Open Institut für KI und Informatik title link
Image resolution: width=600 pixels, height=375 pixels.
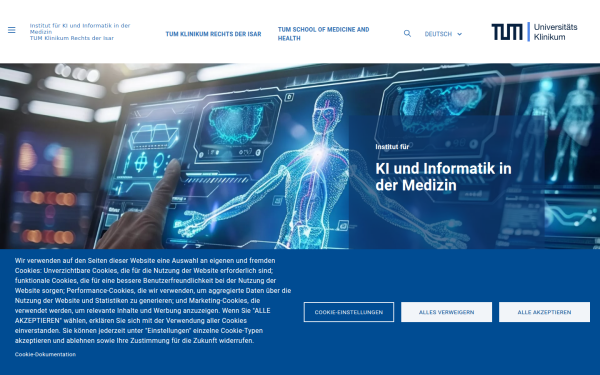coord(80,32)
